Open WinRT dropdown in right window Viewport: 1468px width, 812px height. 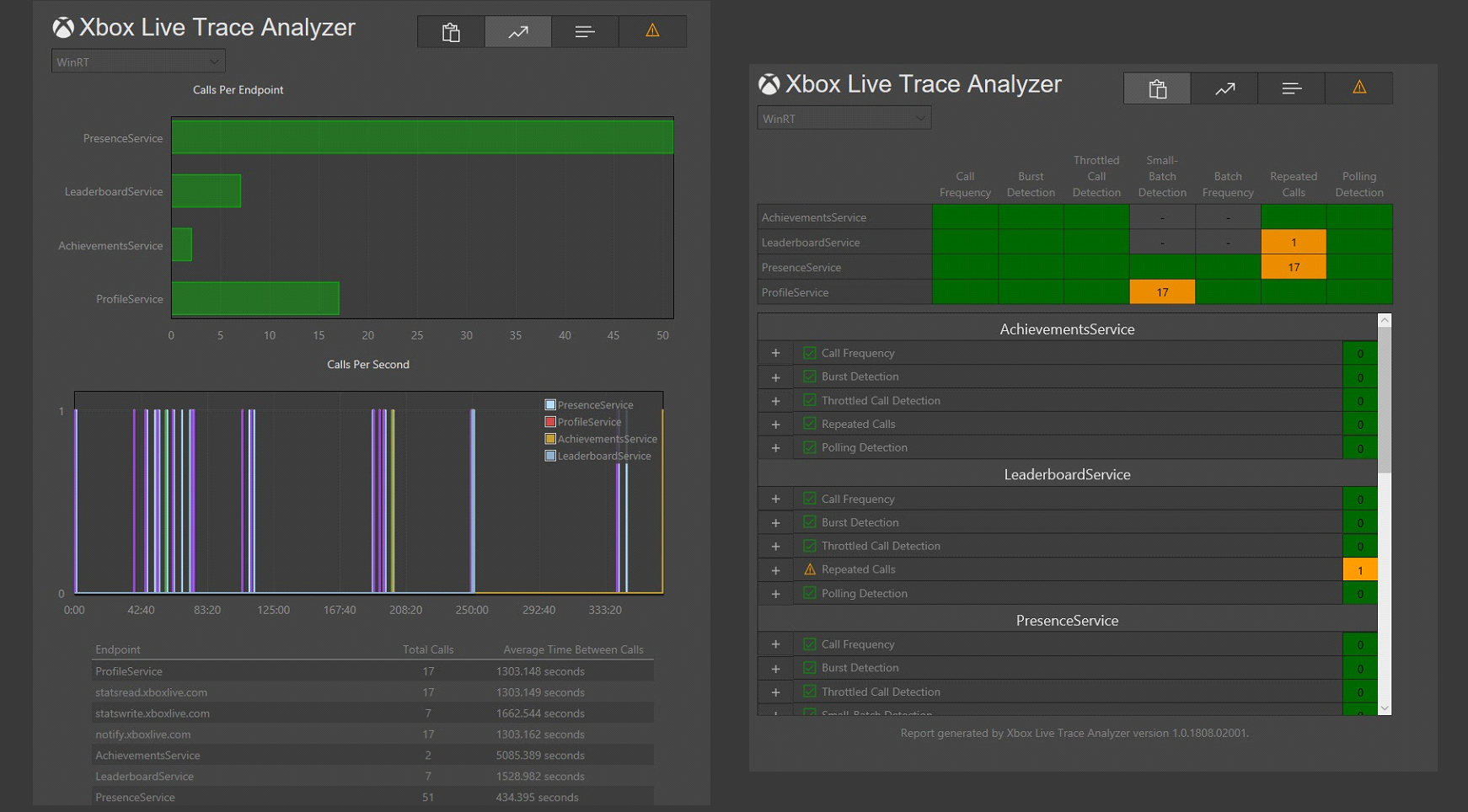click(x=844, y=118)
